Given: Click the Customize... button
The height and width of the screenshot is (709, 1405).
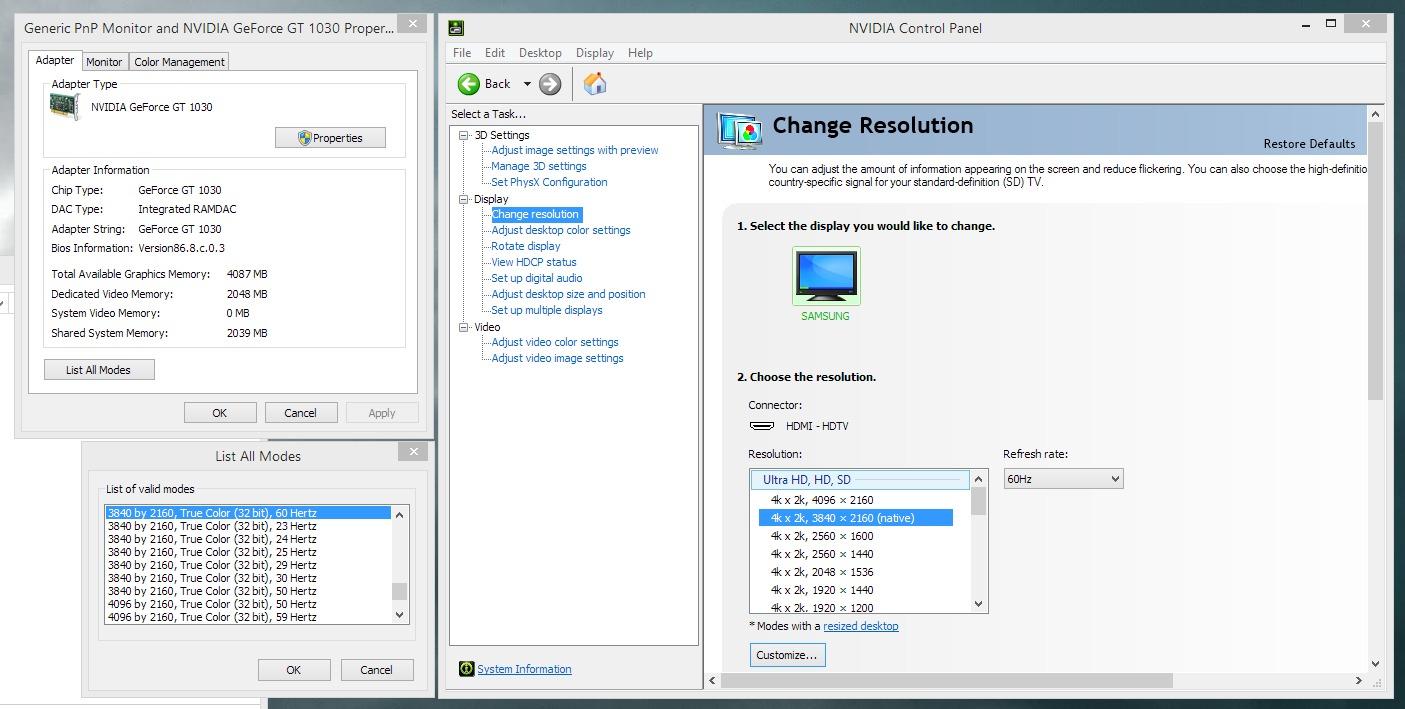Looking at the screenshot, I should pos(787,655).
